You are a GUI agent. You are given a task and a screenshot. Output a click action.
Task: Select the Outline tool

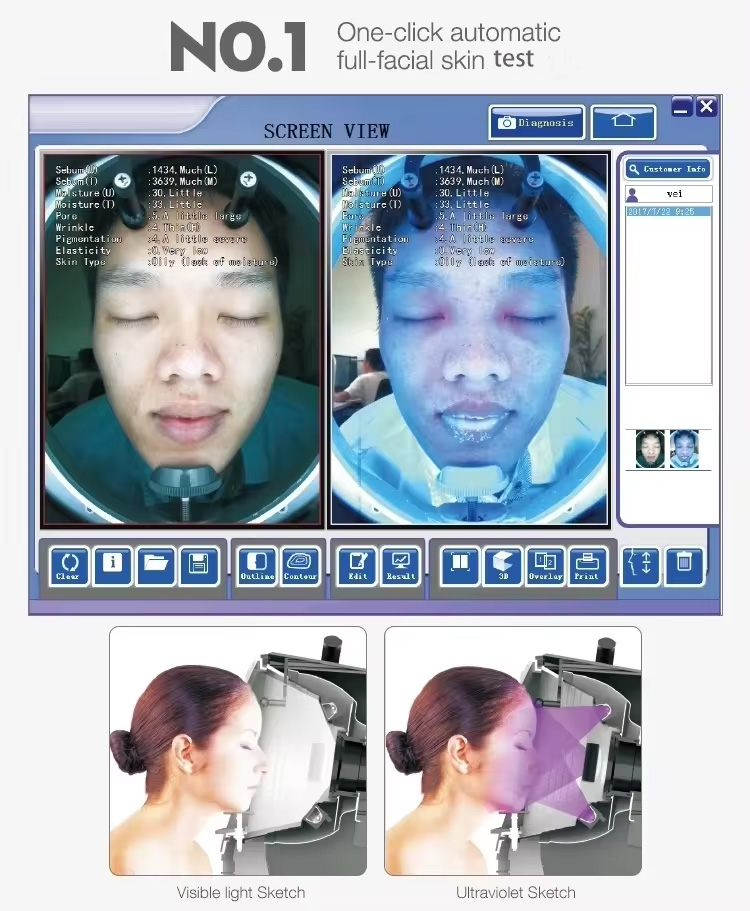pyautogui.click(x=257, y=566)
